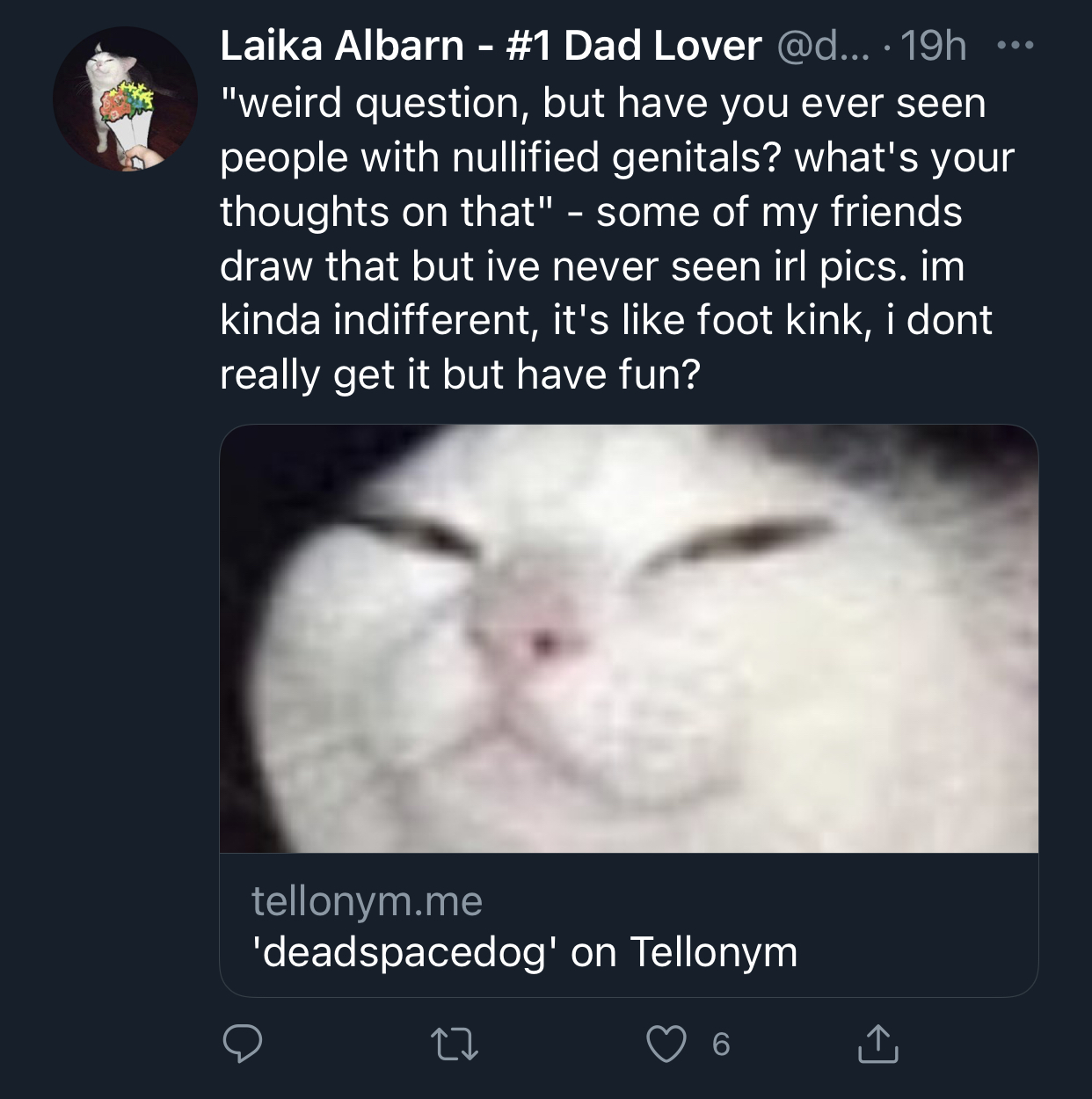The image size is (1092, 1099).
Task: Retweet this post using the arrows icon
Action: (454, 1044)
